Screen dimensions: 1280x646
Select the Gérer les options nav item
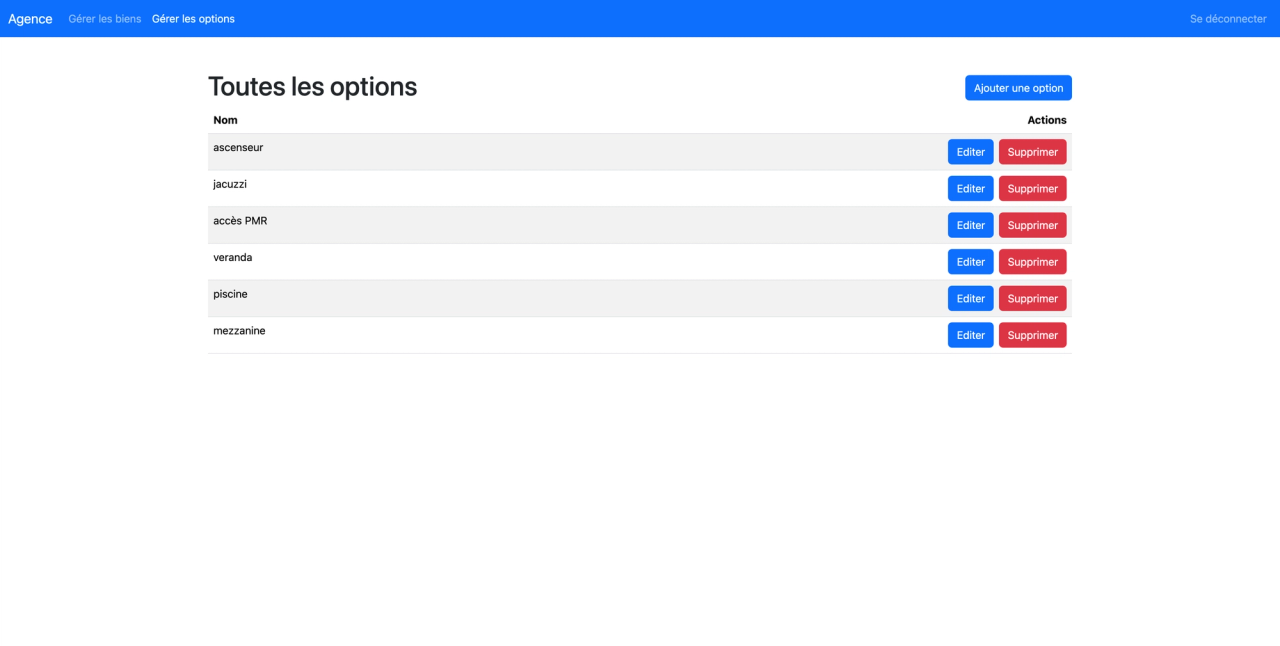tap(193, 19)
